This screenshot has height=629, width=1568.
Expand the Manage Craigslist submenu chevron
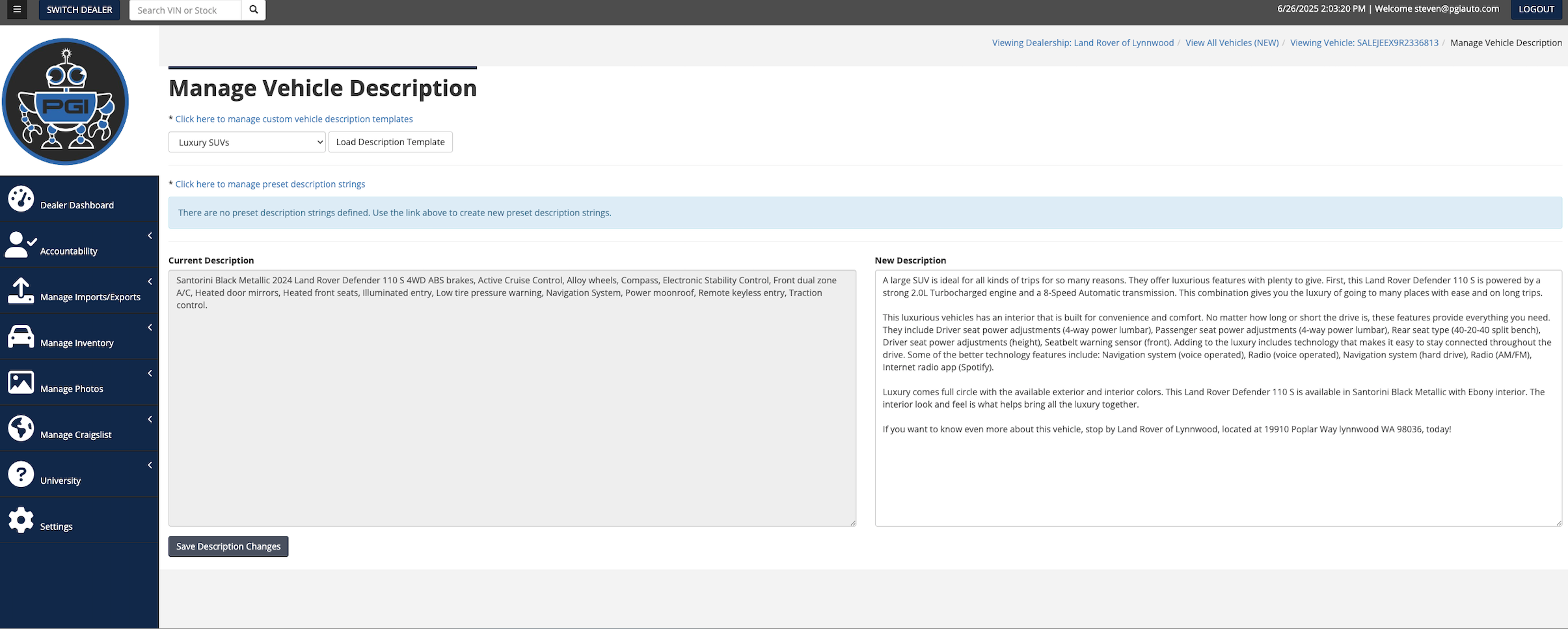coord(150,419)
